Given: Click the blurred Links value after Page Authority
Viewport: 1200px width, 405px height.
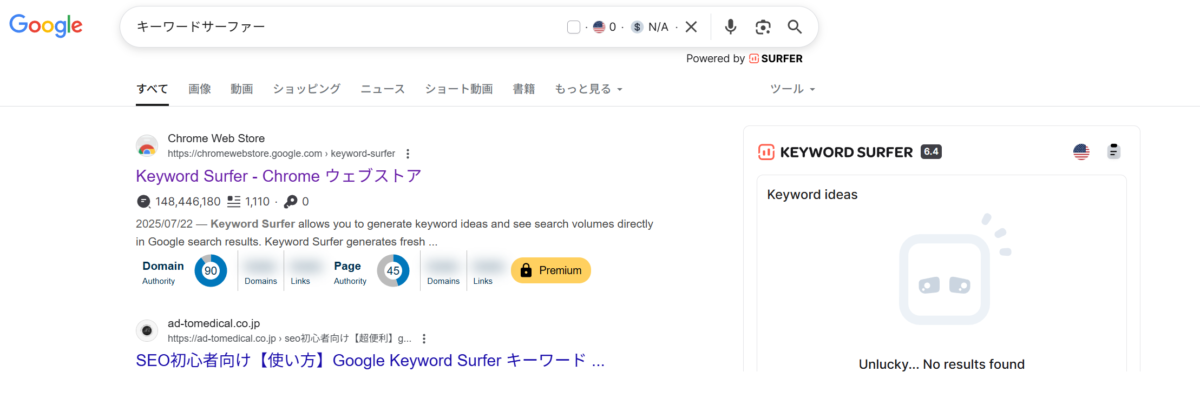Looking at the screenshot, I should [x=488, y=266].
